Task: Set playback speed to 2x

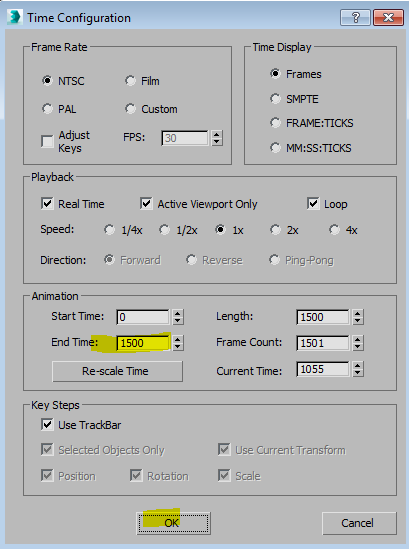Action: (x=276, y=230)
